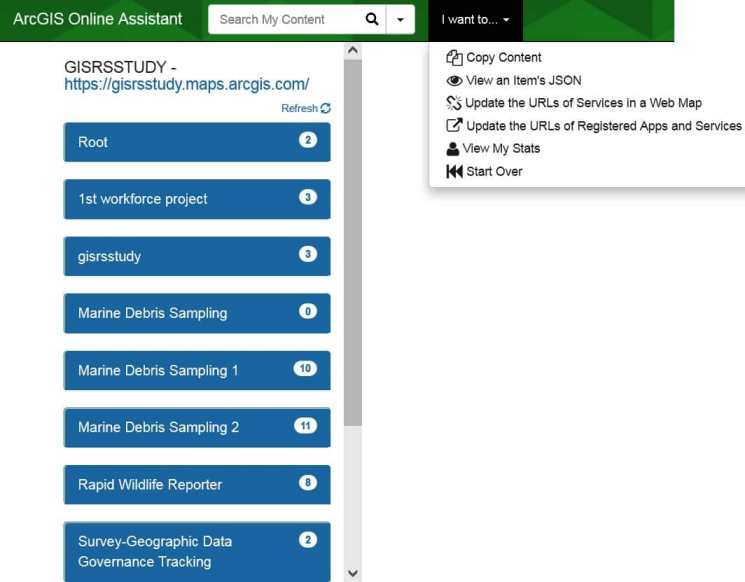Click the eye icon for View JSON
Viewport: 745px width, 582px height.
pyautogui.click(x=454, y=80)
